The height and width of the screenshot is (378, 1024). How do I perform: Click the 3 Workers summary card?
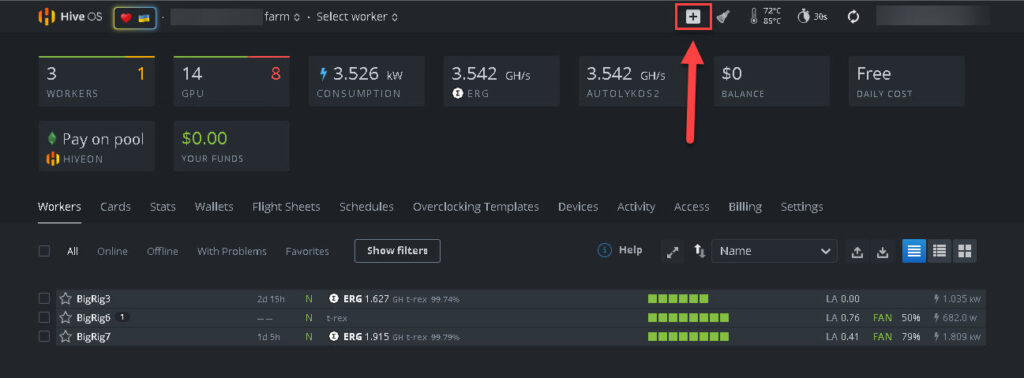pyautogui.click(x=97, y=81)
